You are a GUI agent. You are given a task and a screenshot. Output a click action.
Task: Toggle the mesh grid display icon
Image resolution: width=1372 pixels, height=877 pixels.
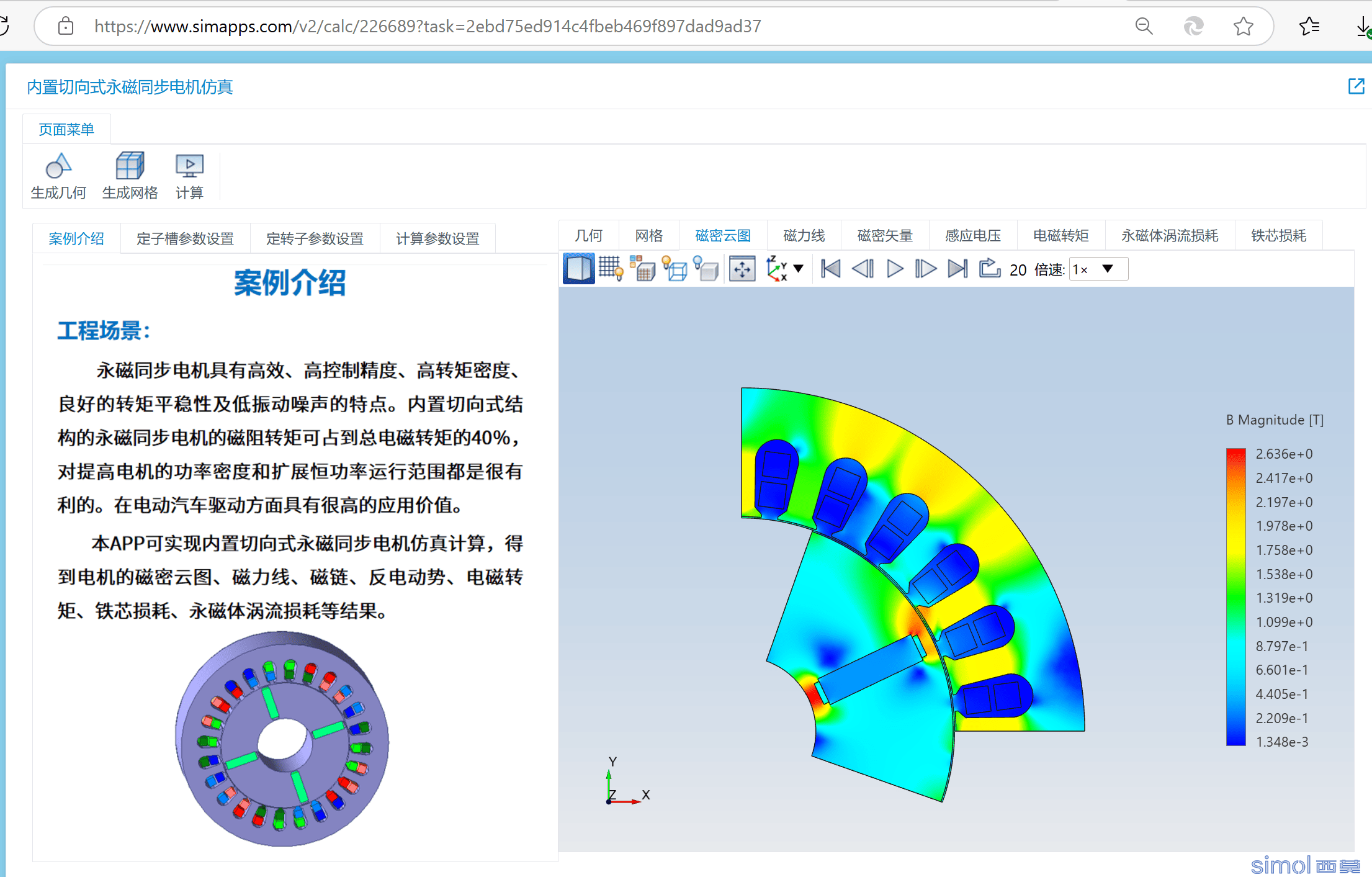(611, 269)
